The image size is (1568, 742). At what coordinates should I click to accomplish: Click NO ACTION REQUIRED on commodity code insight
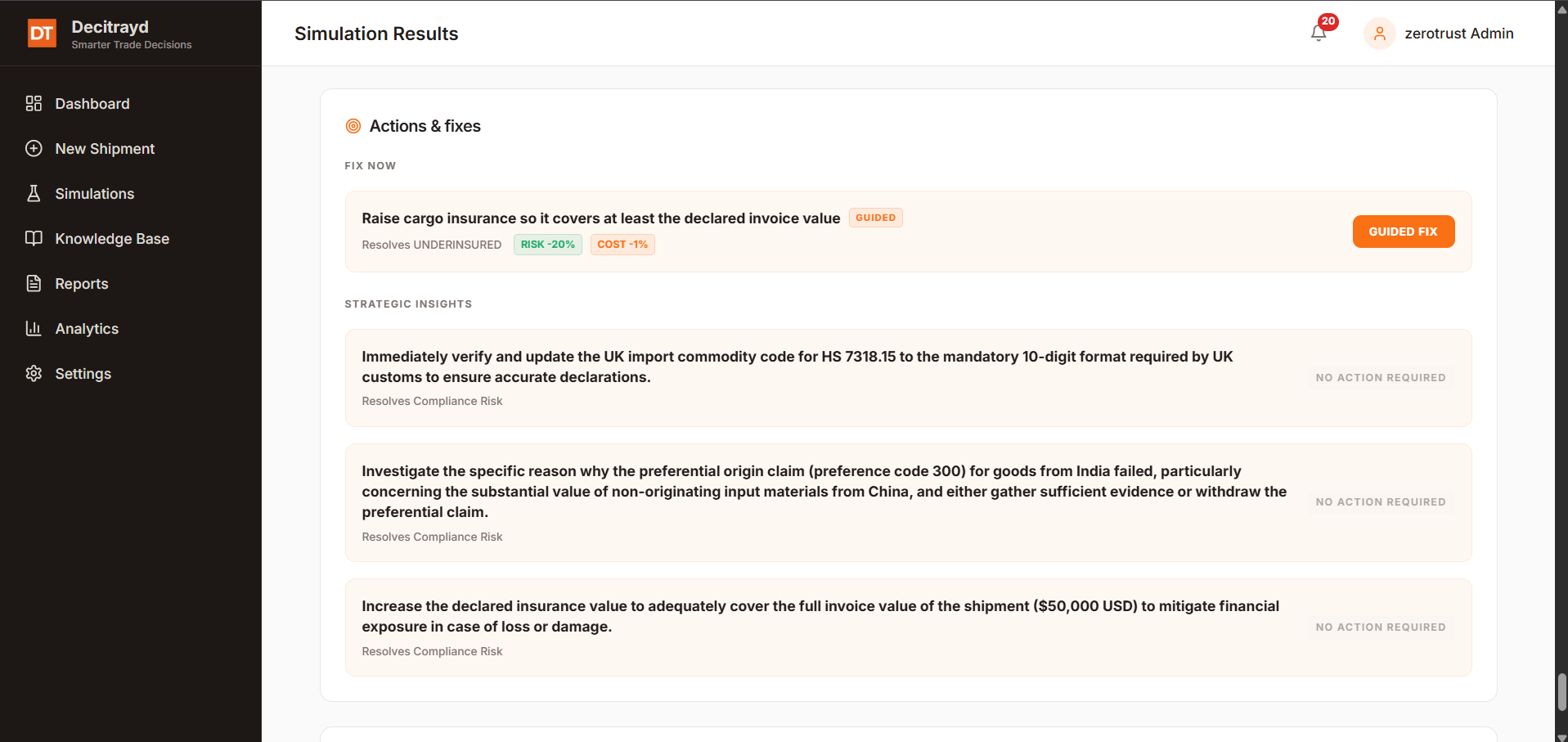pos(1380,378)
